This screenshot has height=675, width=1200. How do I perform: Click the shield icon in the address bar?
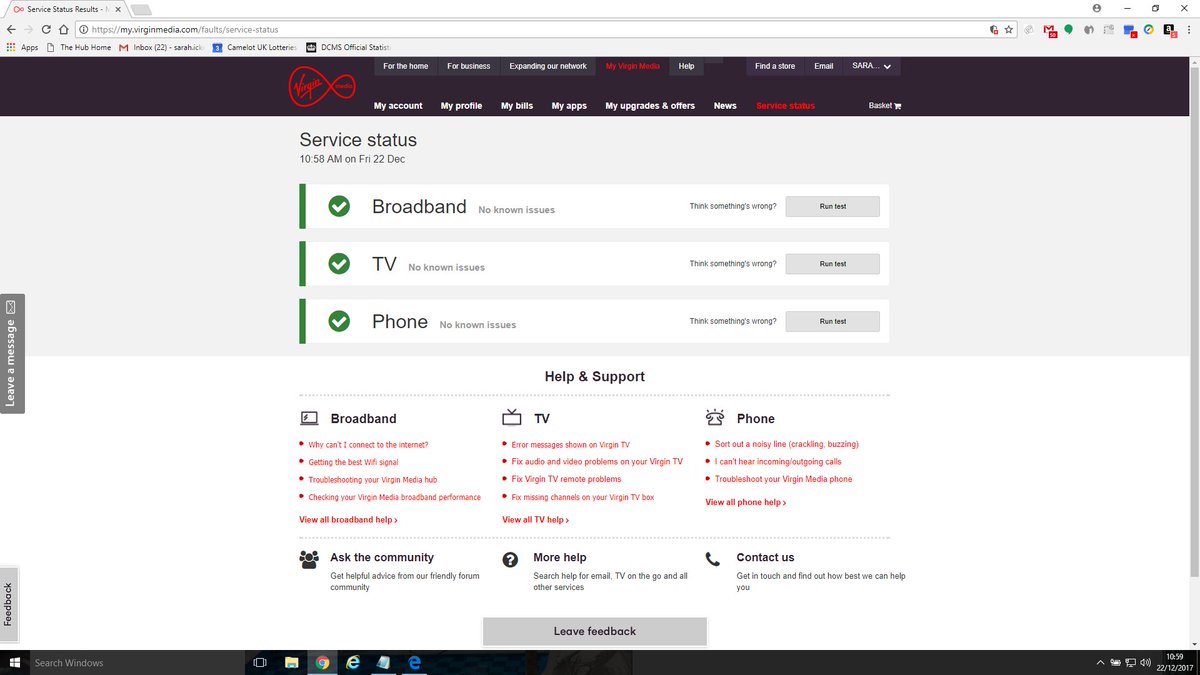(993, 30)
